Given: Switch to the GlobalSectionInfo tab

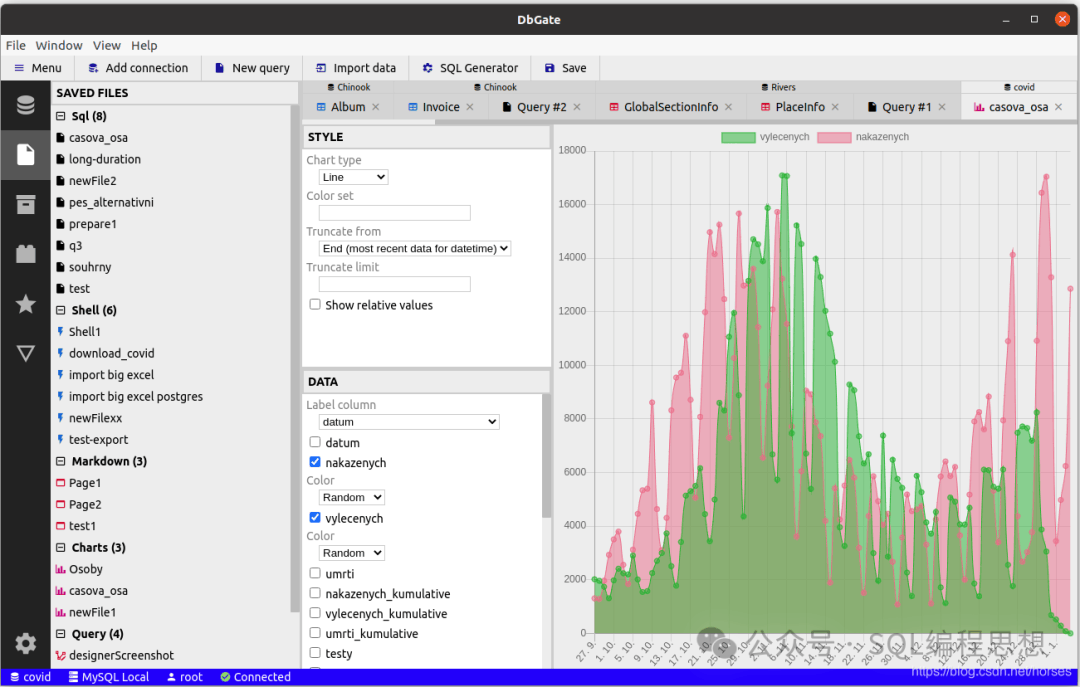Looking at the screenshot, I should point(671,107).
